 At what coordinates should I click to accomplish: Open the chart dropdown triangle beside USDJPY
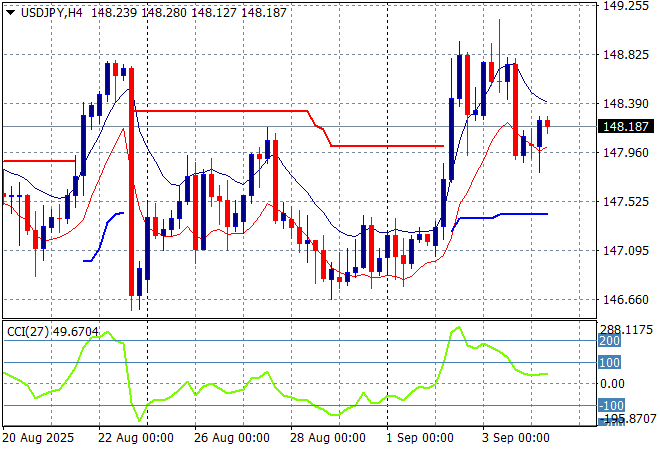tap(11, 13)
